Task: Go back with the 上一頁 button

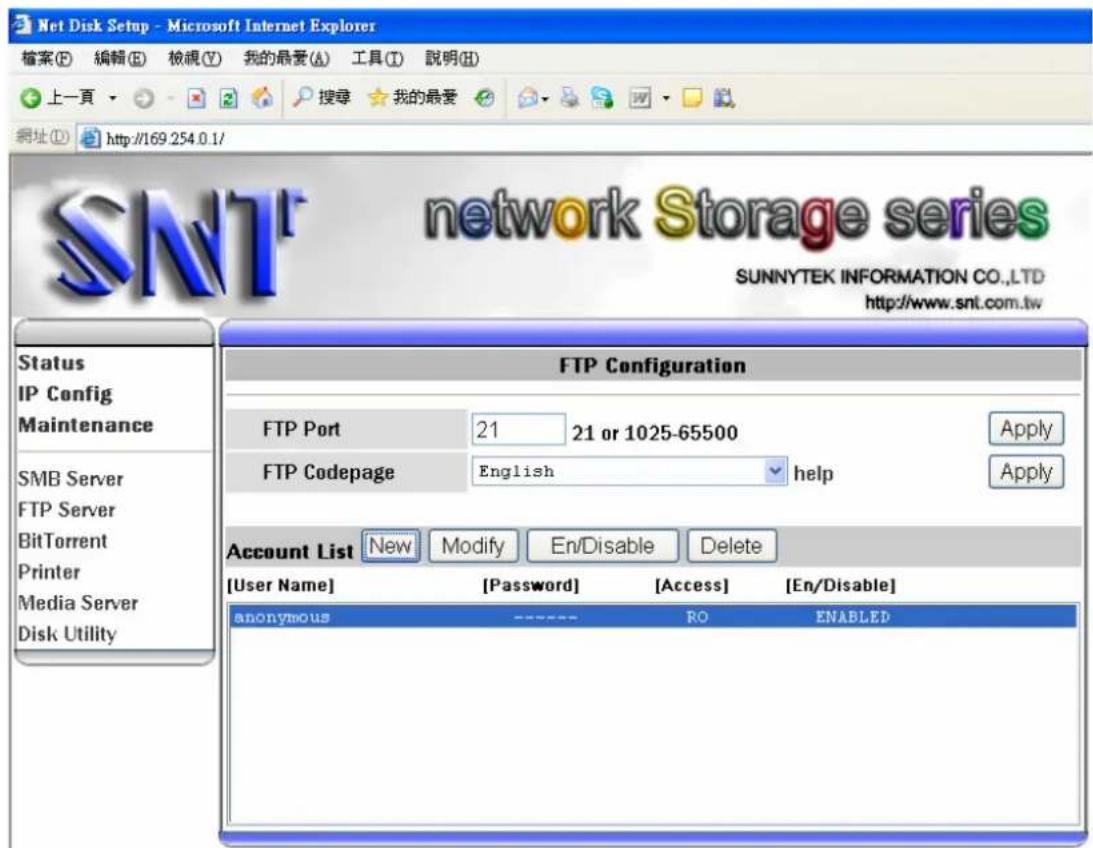Action: coord(57,98)
